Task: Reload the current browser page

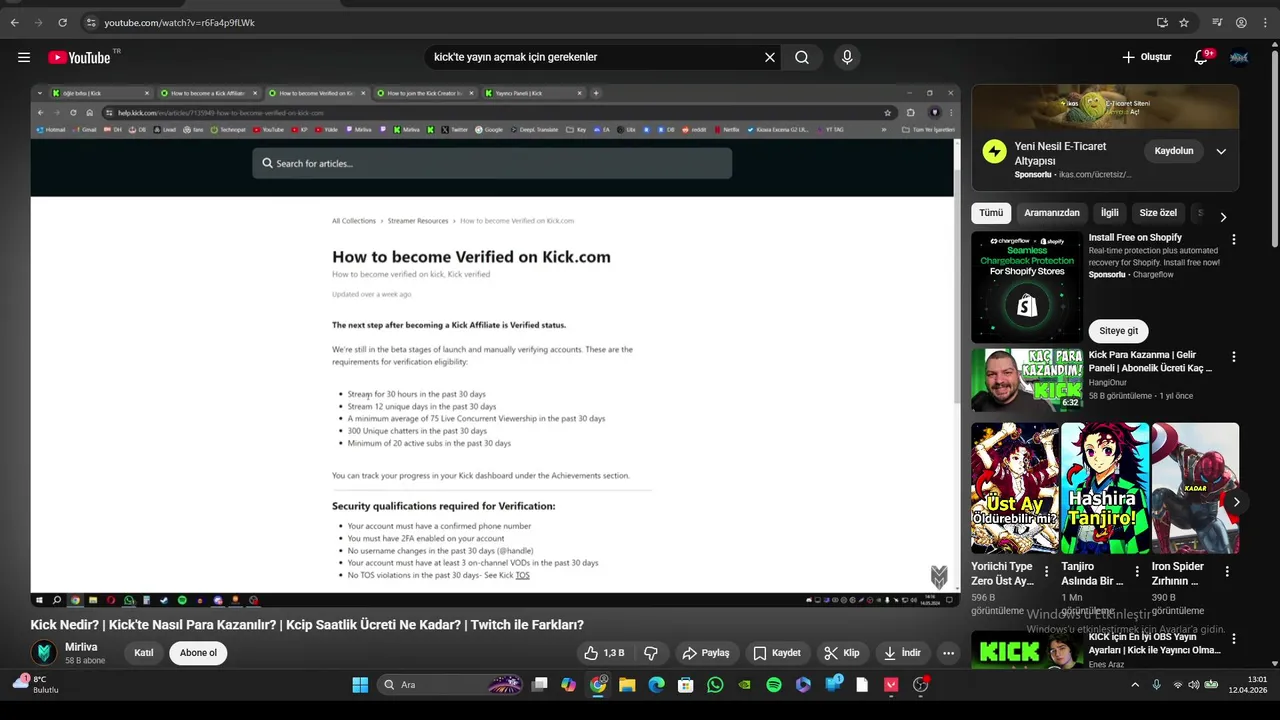Action: click(x=62, y=22)
